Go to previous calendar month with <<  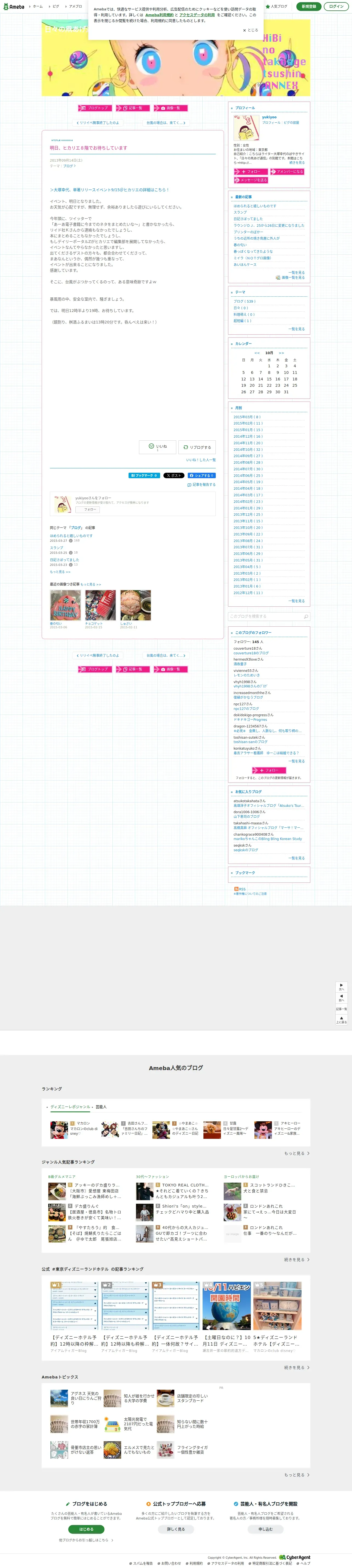[257, 353]
